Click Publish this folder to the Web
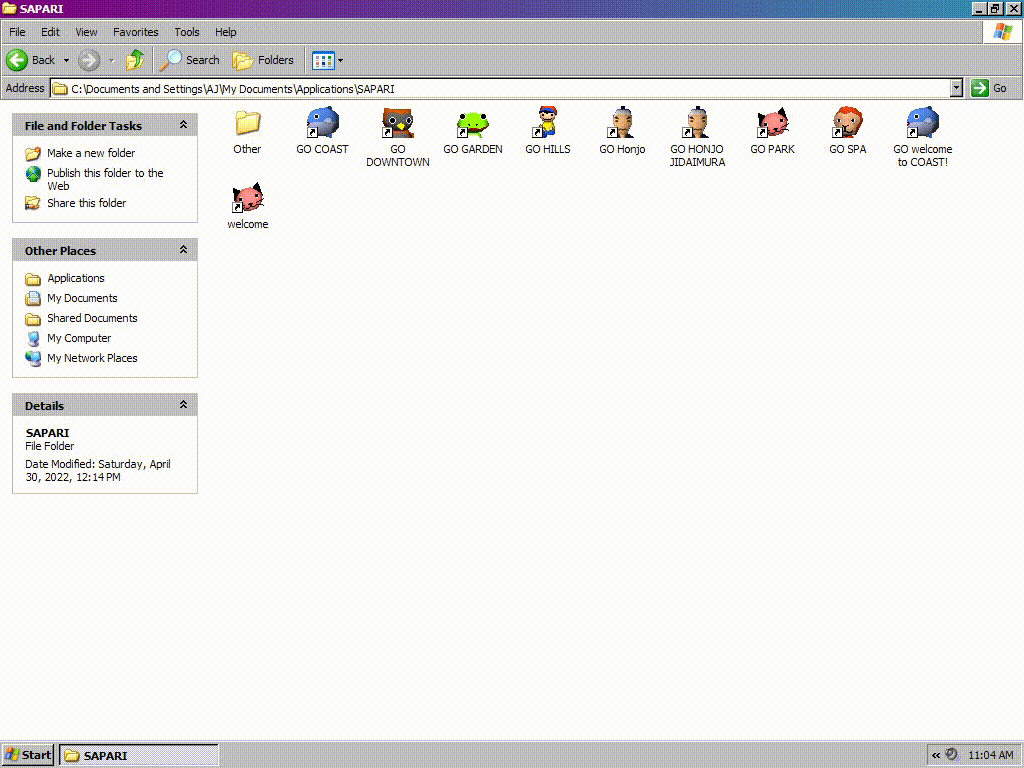The height and width of the screenshot is (768, 1024). 105,179
